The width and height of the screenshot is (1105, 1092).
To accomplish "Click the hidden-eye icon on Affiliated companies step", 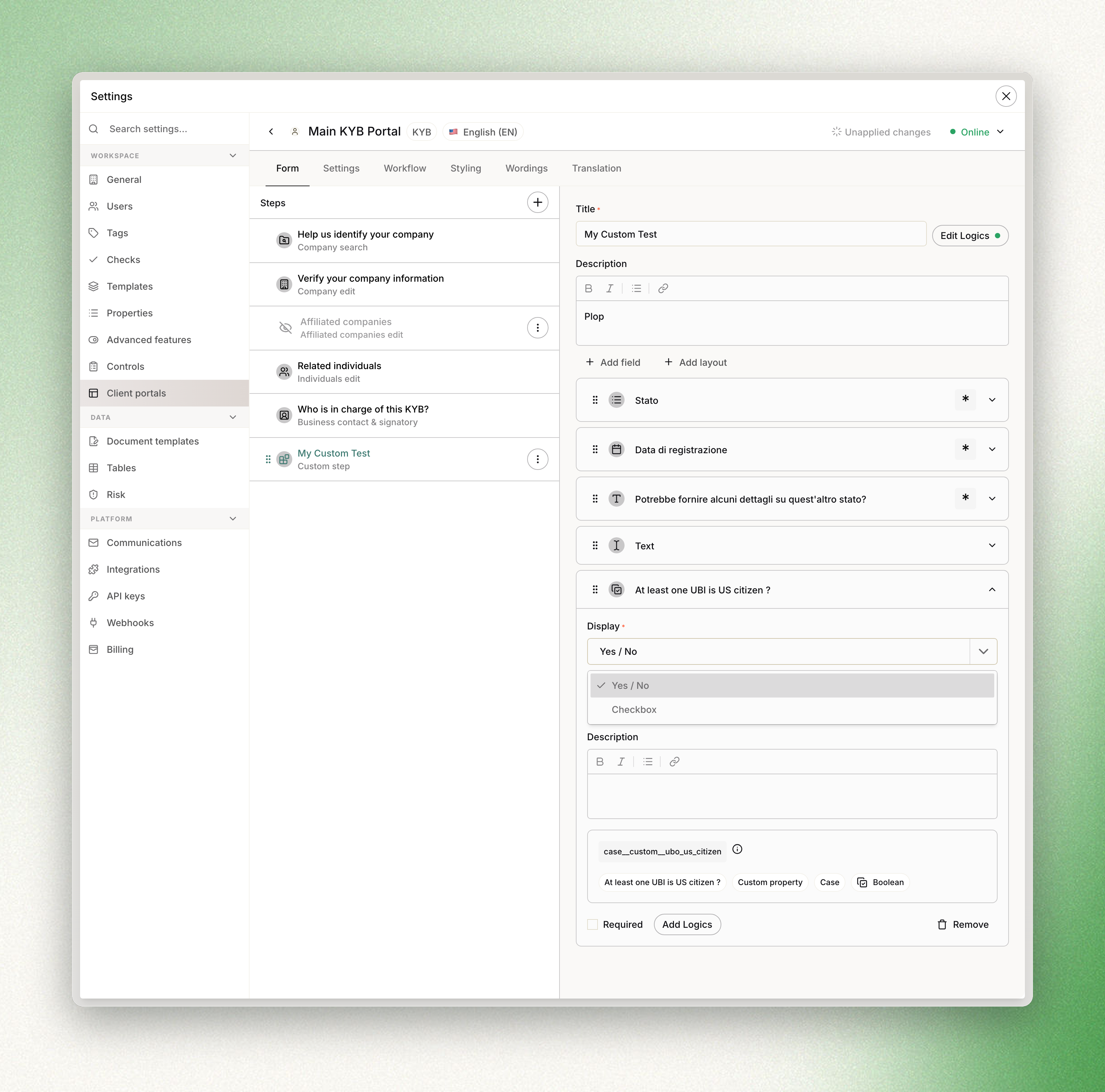I will pos(285,328).
